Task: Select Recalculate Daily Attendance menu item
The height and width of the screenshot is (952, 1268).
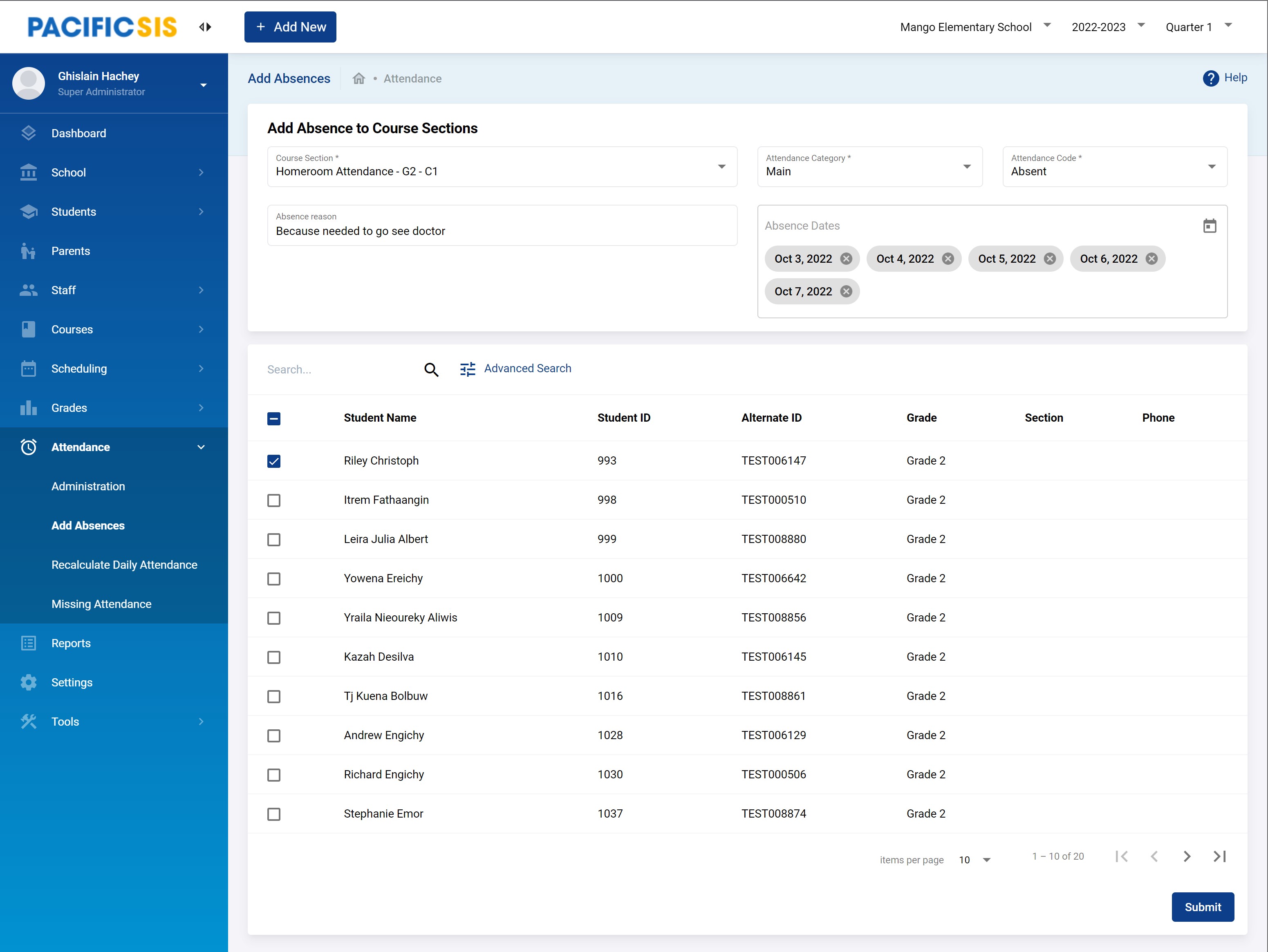Action: click(x=124, y=565)
